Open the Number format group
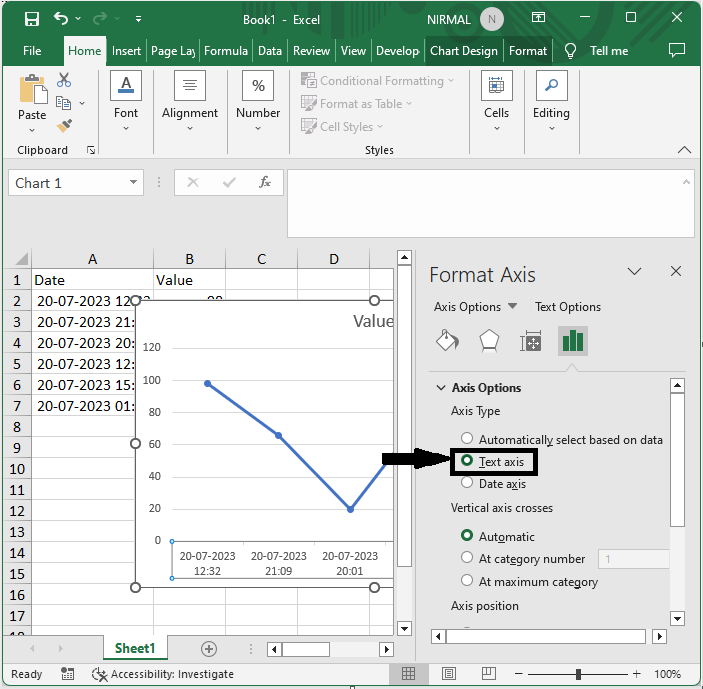 [x=258, y=101]
